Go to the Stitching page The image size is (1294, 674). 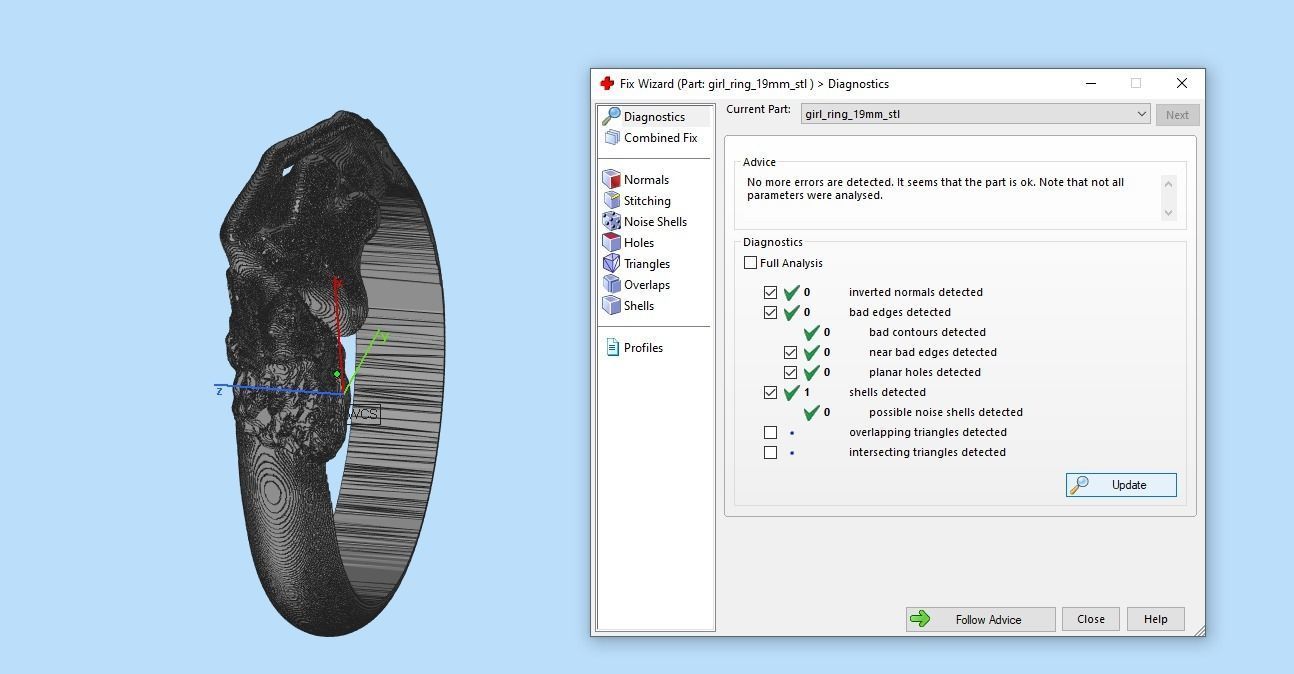click(x=647, y=200)
